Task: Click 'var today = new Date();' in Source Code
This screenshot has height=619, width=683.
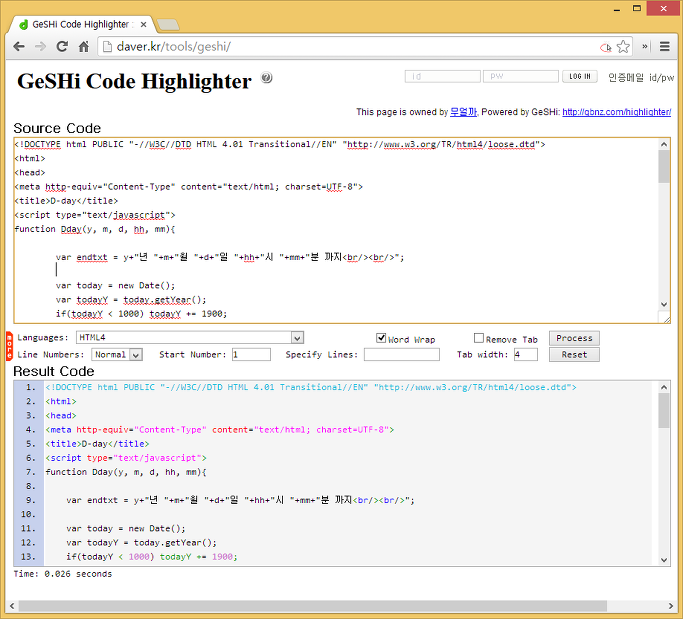Action: coord(115,286)
